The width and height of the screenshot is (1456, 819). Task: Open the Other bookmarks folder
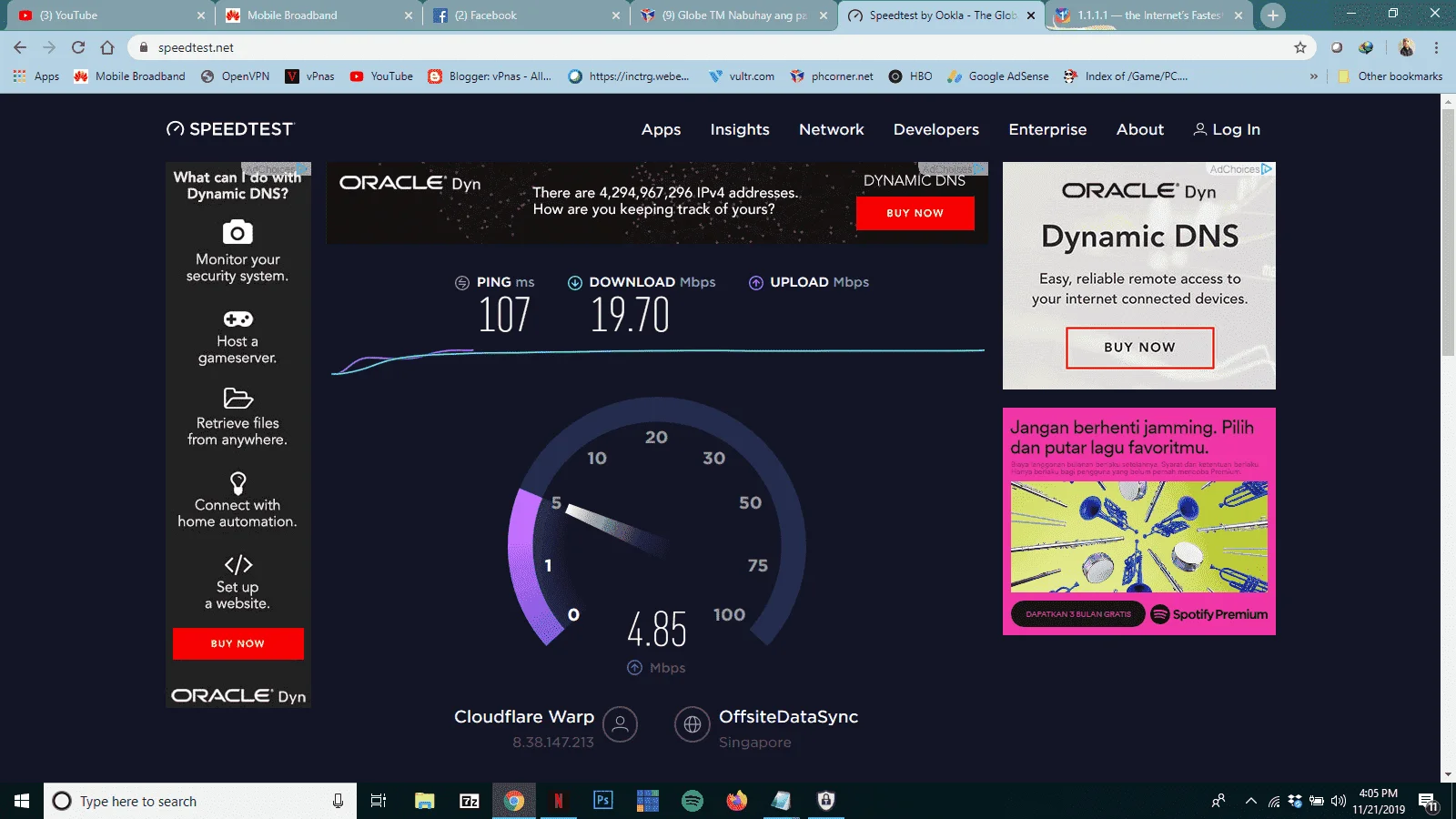click(1390, 76)
